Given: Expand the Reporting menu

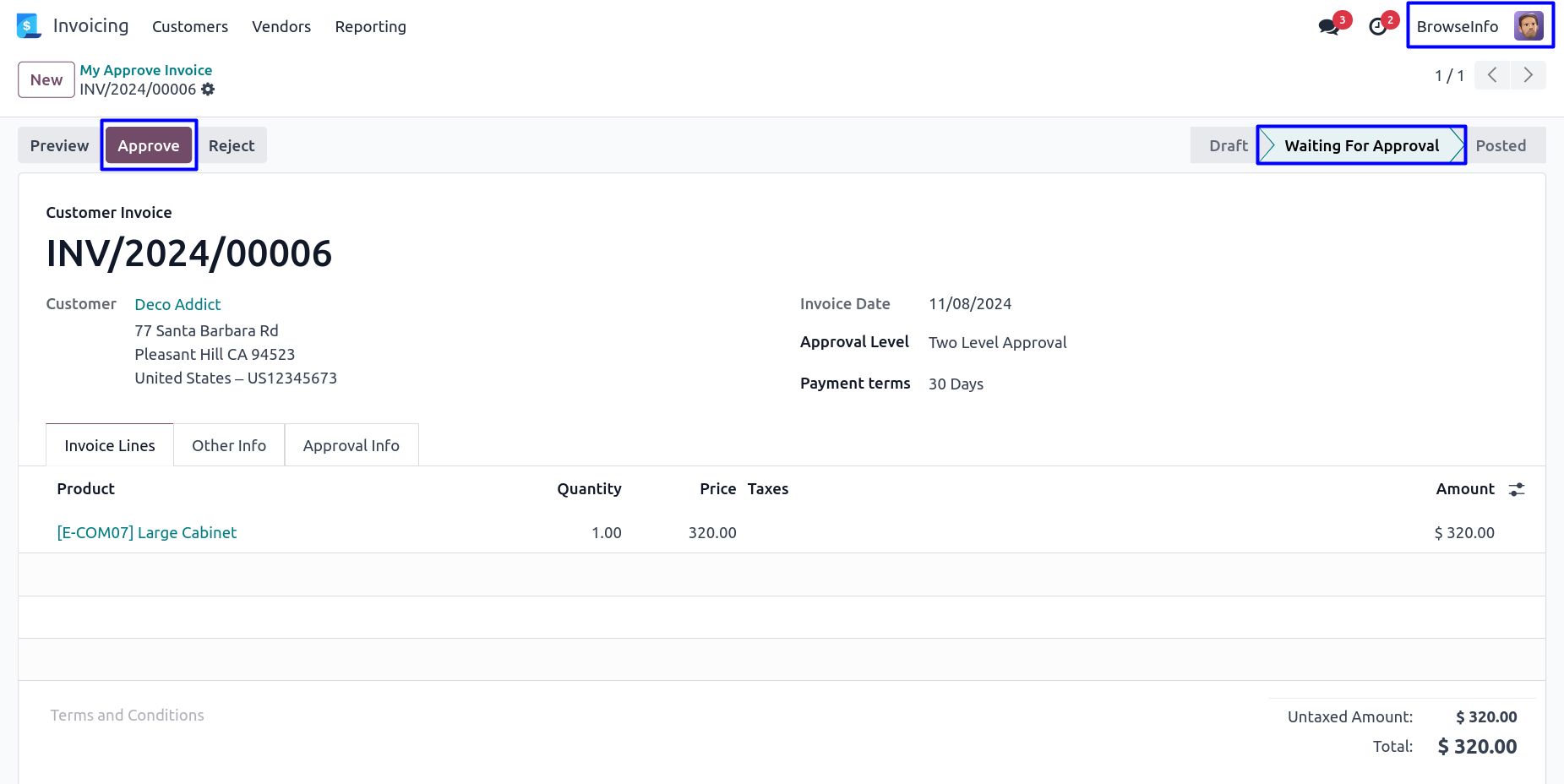Looking at the screenshot, I should point(370,27).
